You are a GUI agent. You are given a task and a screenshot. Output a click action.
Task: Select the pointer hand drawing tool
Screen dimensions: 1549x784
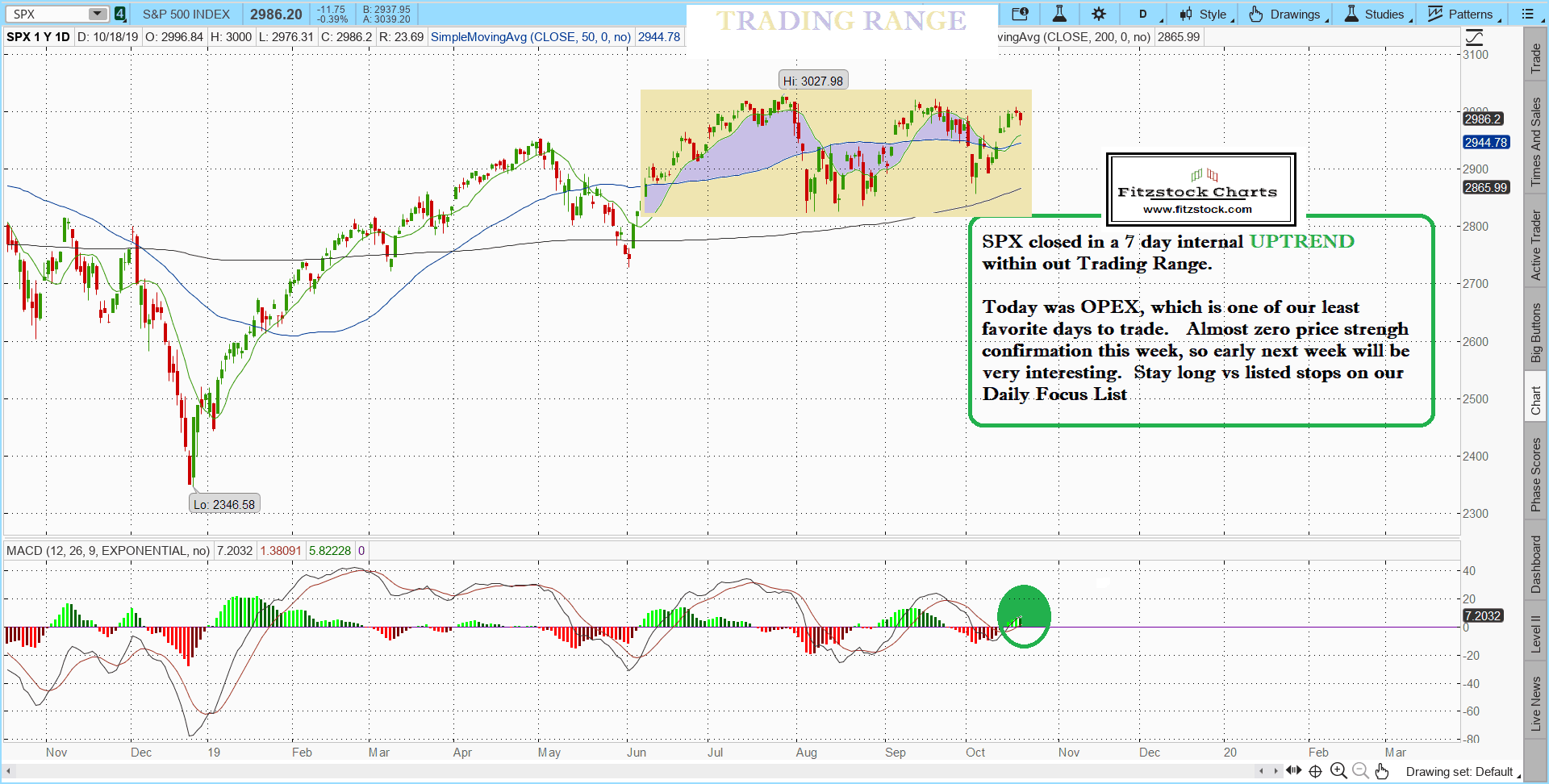[1382, 771]
